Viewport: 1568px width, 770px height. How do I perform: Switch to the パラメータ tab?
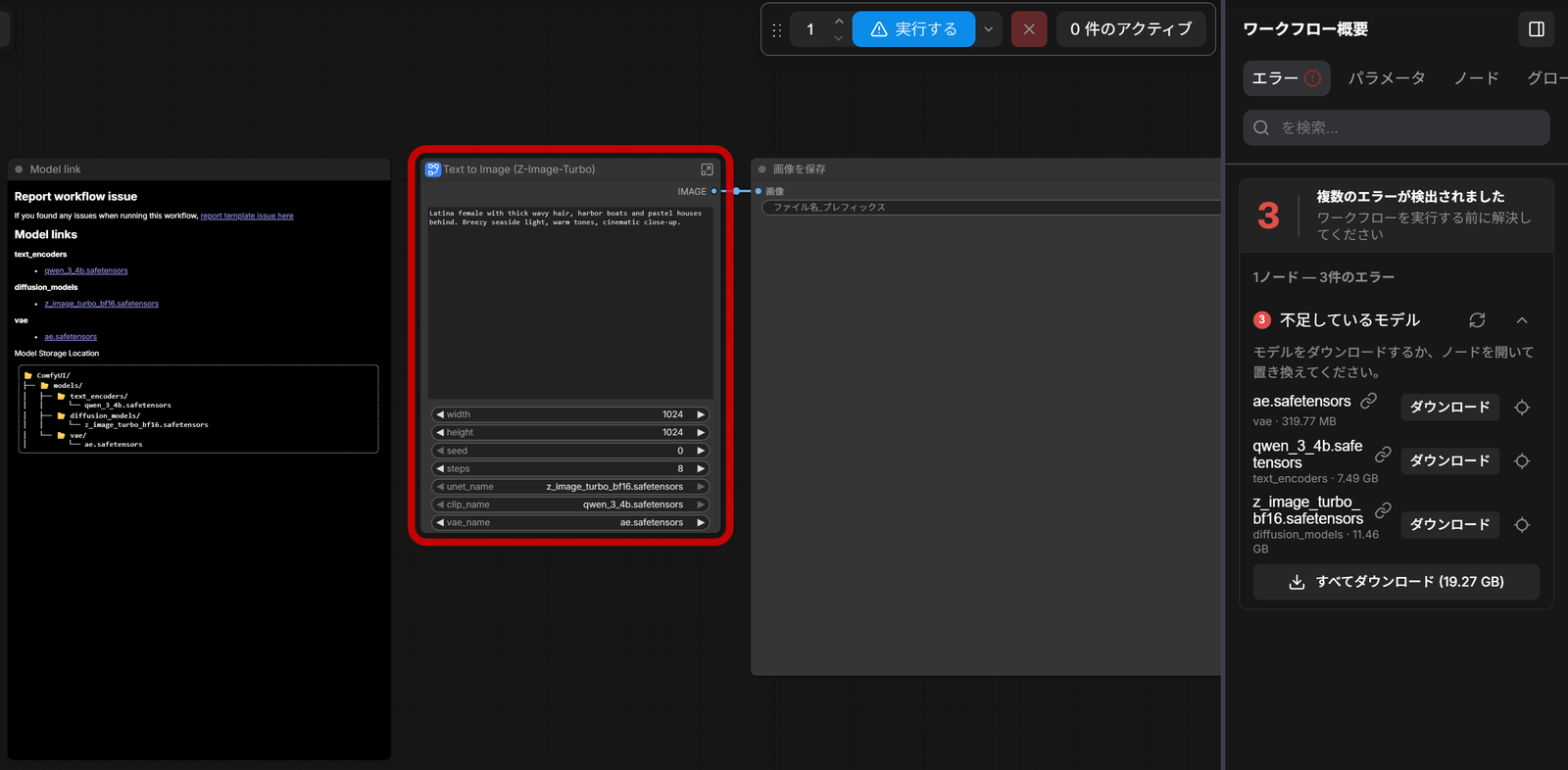click(x=1387, y=78)
